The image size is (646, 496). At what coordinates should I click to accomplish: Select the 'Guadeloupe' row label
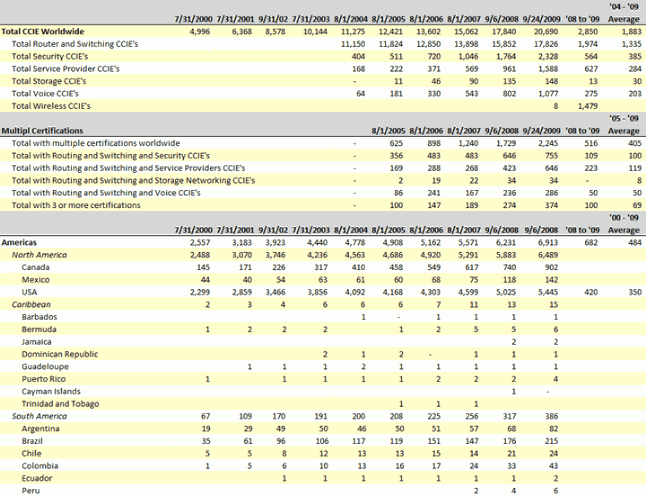click(x=45, y=366)
